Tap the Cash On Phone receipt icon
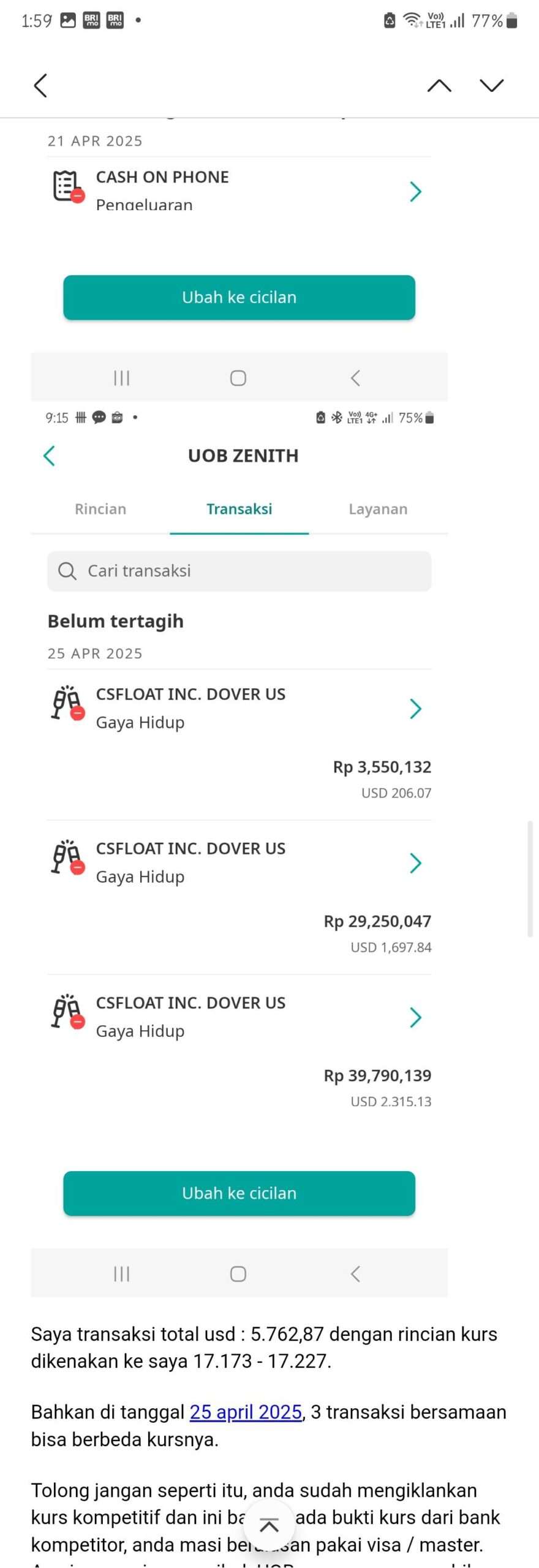This screenshot has height=1568, width=539. (x=67, y=186)
